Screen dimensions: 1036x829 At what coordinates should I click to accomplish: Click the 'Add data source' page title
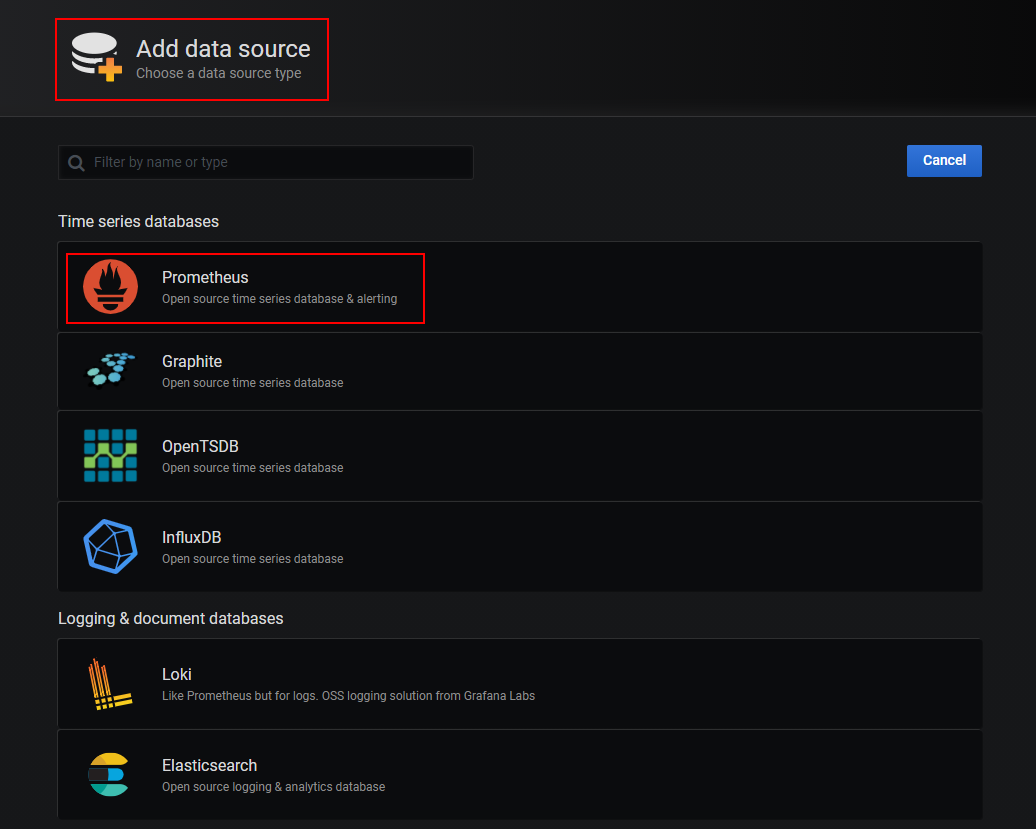[223, 49]
